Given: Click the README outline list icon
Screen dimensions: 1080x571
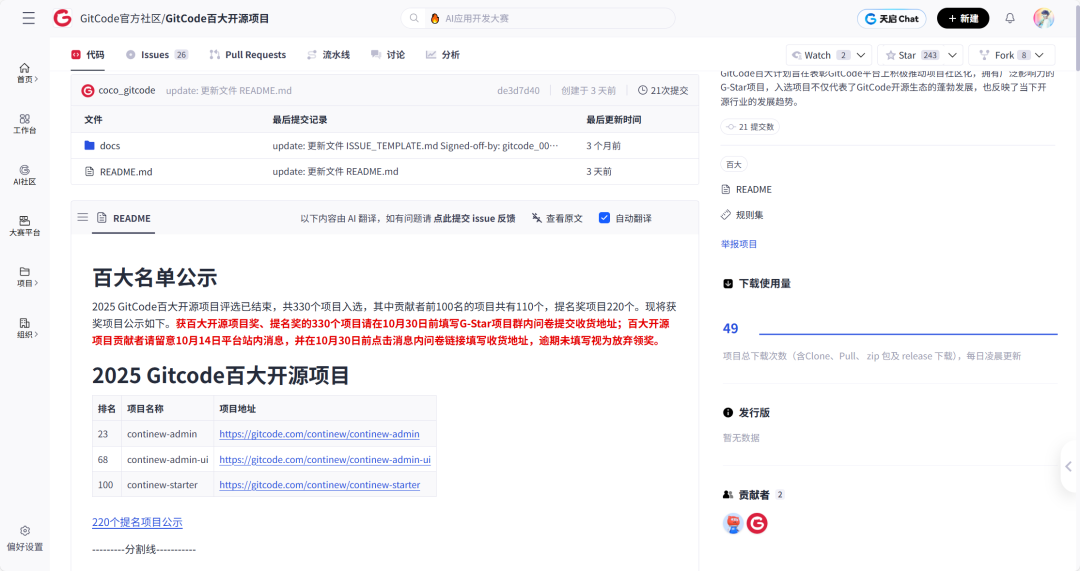Looking at the screenshot, I should 83,217.
